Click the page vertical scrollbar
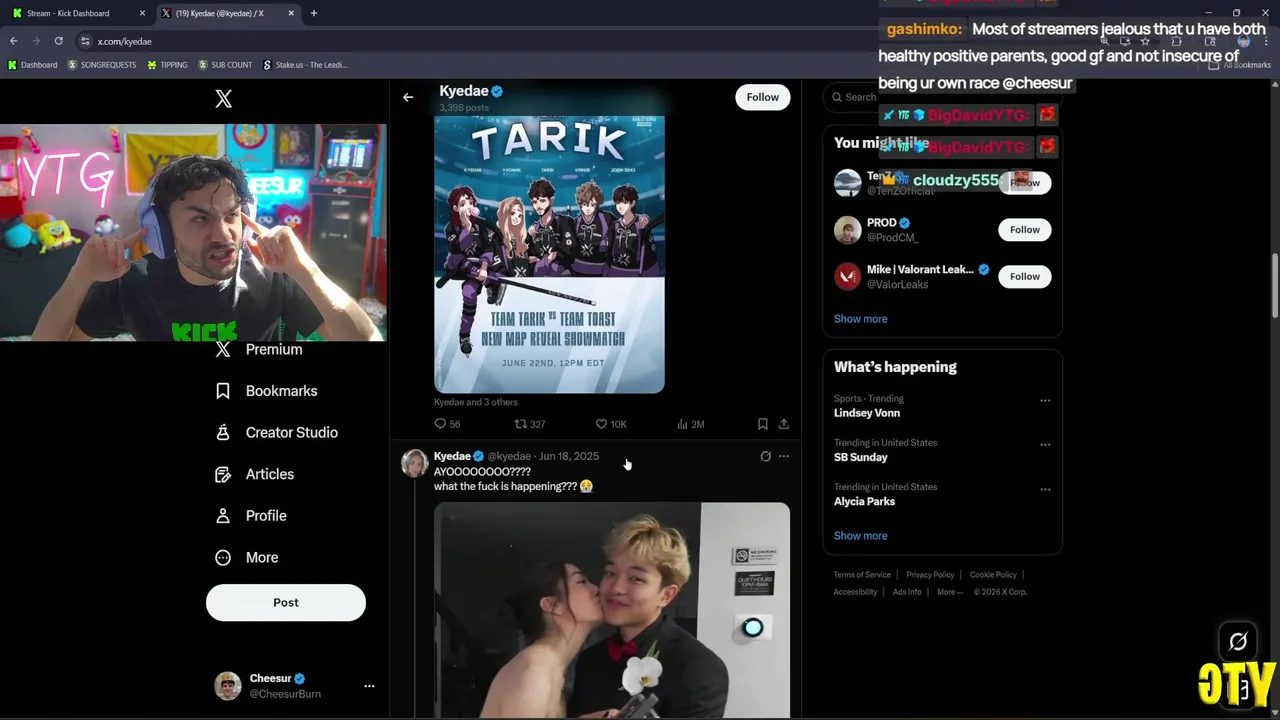The image size is (1280, 720). pos(1275,285)
